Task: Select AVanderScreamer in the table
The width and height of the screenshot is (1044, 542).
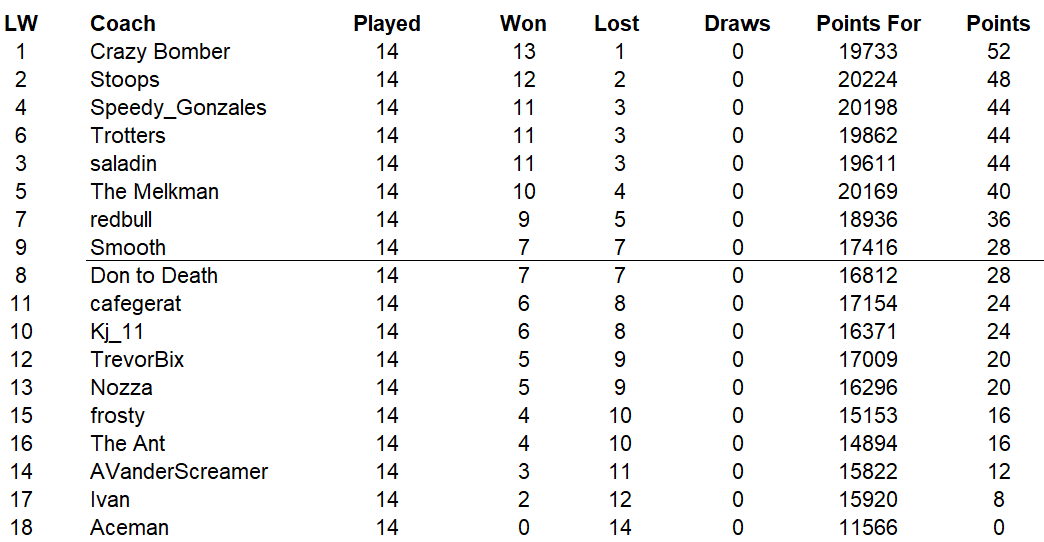Action: coord(179,472)
